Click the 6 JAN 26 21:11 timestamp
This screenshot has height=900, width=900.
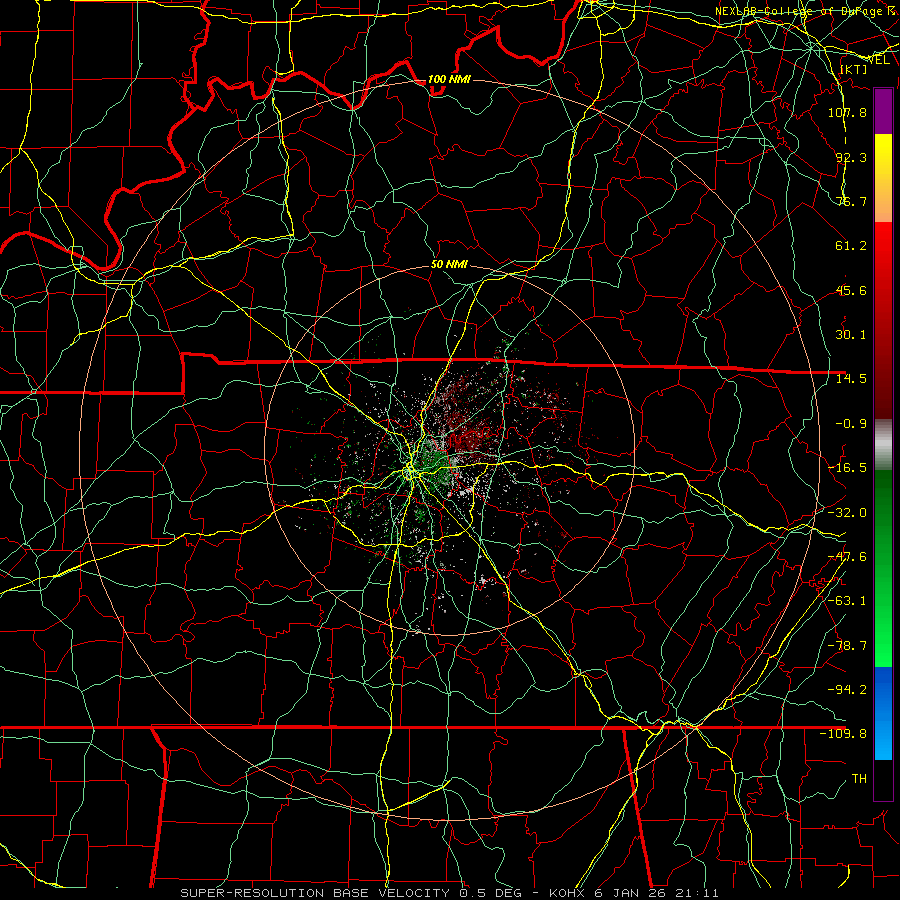656,893
